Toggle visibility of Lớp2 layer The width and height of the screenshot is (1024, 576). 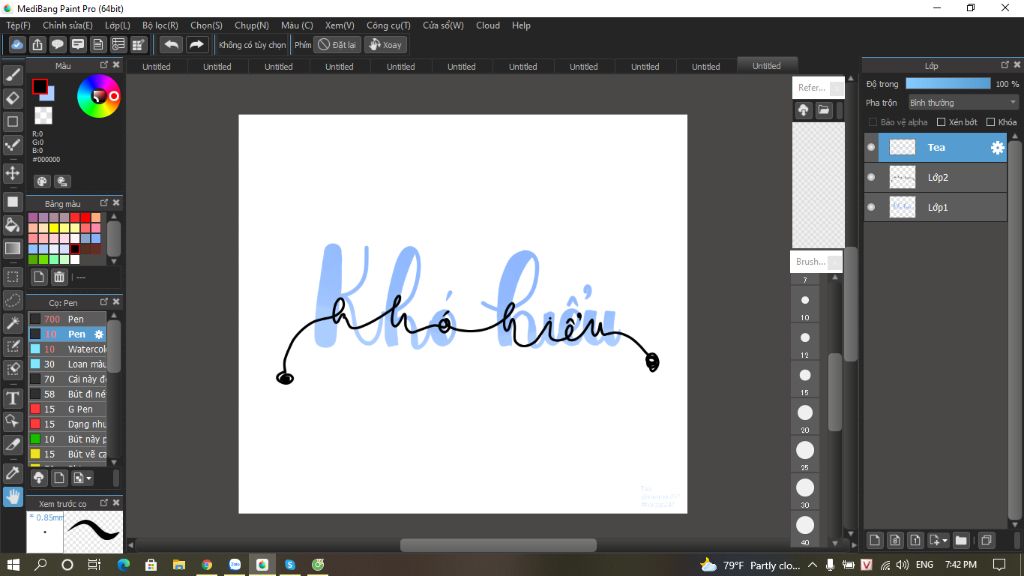point(871,178)
